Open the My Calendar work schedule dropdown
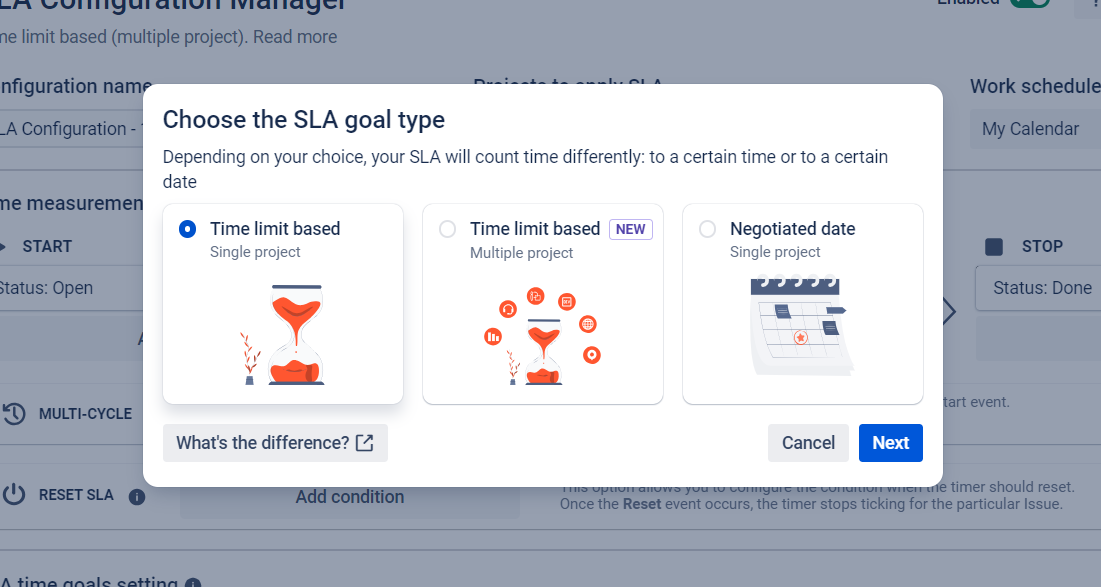Screen dimensions: 1101x587 pos(1034,129)
